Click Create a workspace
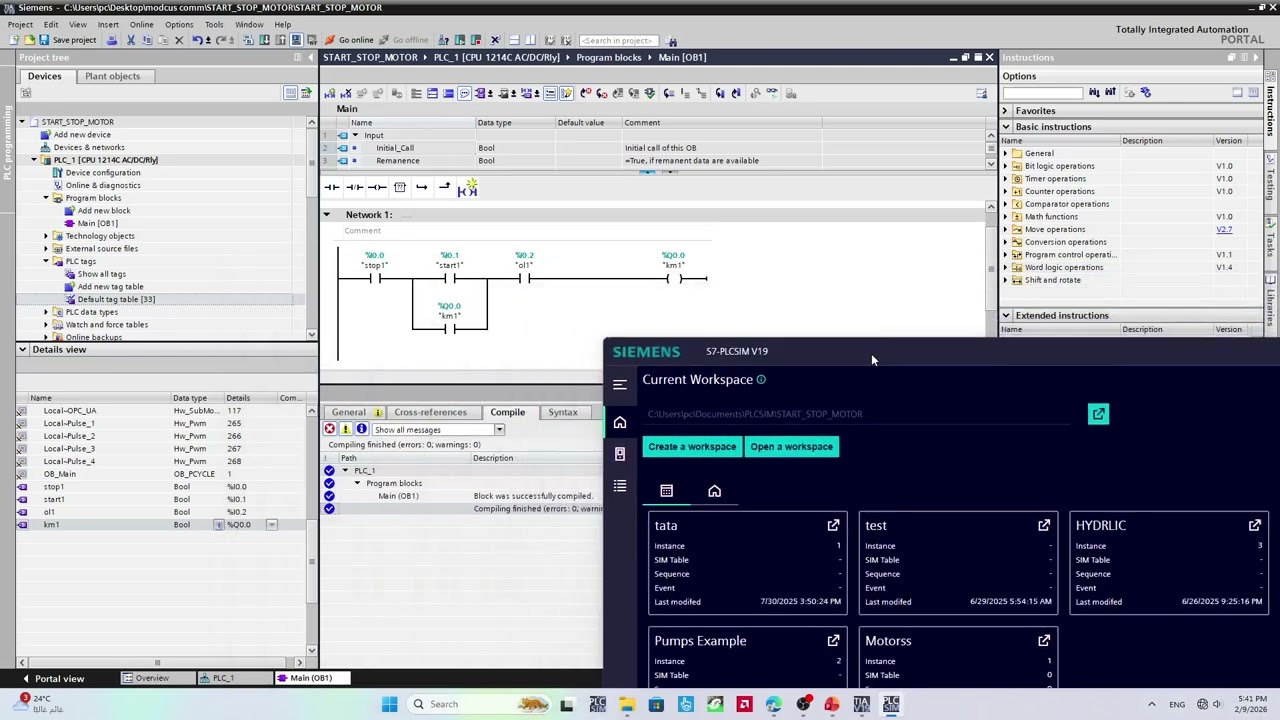Viewport: 1280px width, 720px height. tap(692, 447)
